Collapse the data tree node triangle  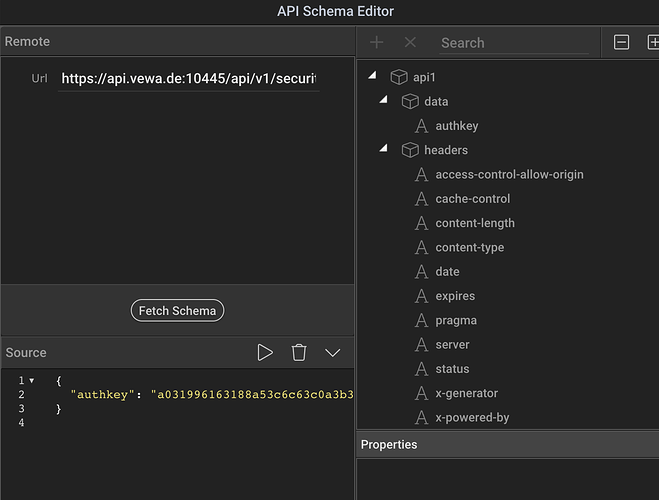[x=383, y=100]
